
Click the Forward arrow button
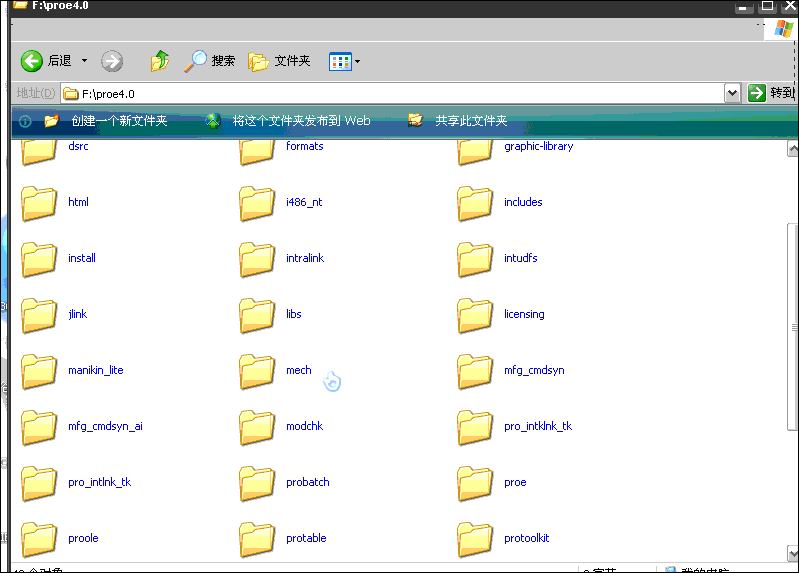pyautogui.click(x=112, y=61)
